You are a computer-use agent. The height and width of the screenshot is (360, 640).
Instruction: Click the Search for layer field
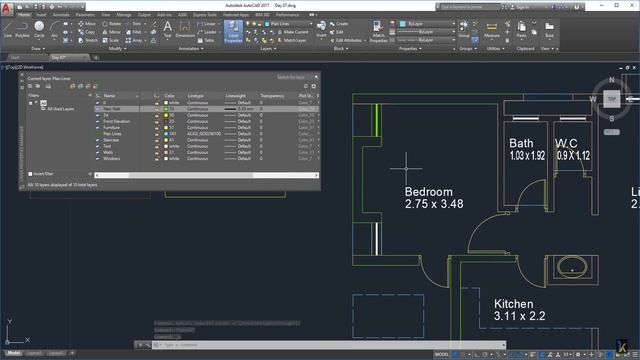293,77
